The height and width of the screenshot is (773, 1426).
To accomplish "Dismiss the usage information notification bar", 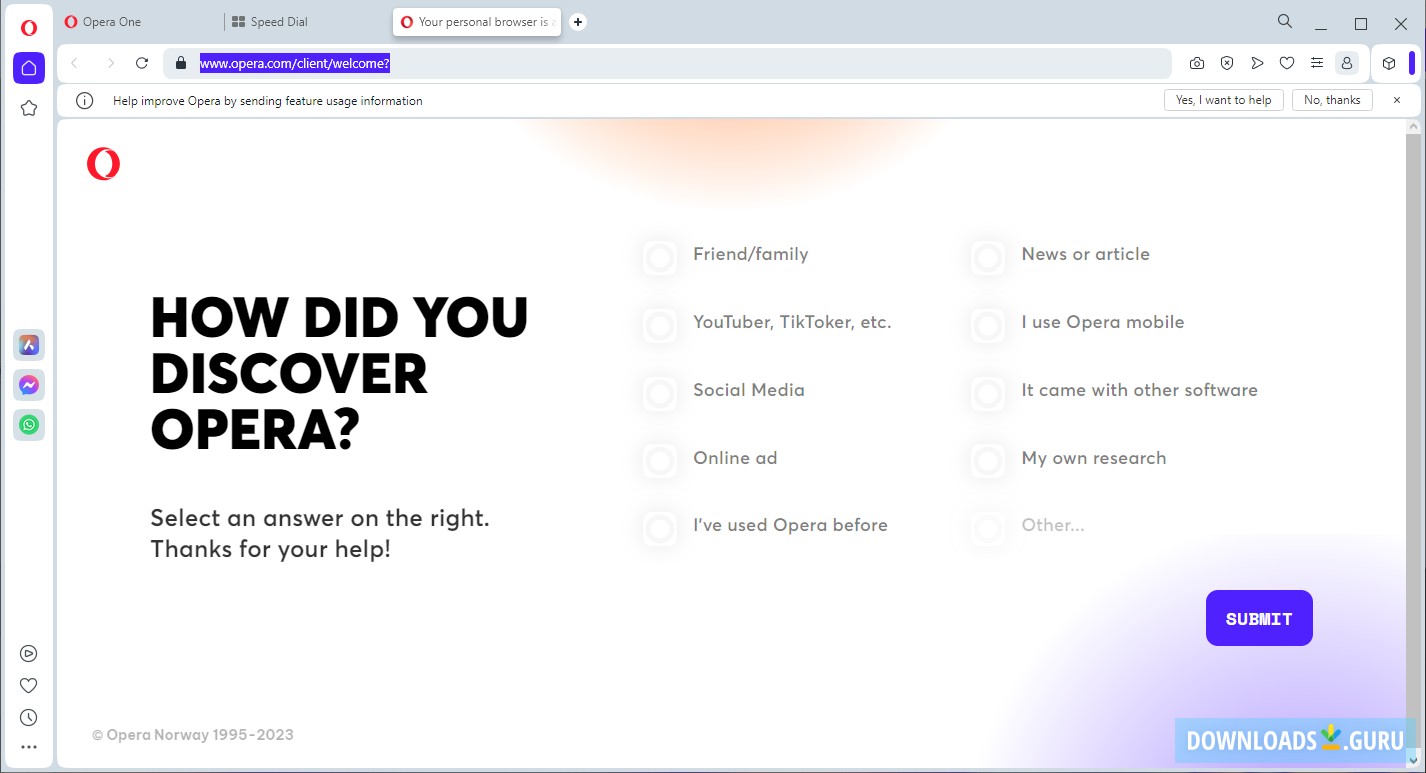I will tap(1397, 101).
